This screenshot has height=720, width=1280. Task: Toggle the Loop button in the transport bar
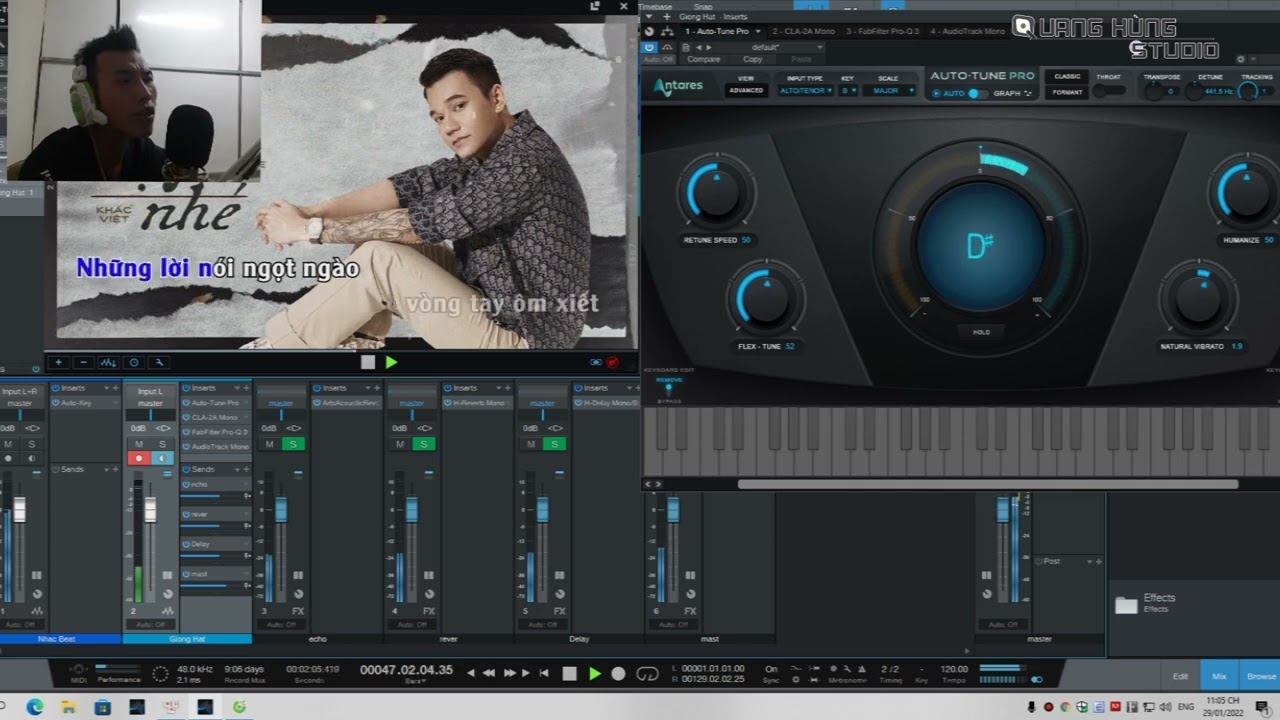pos(647,674)
